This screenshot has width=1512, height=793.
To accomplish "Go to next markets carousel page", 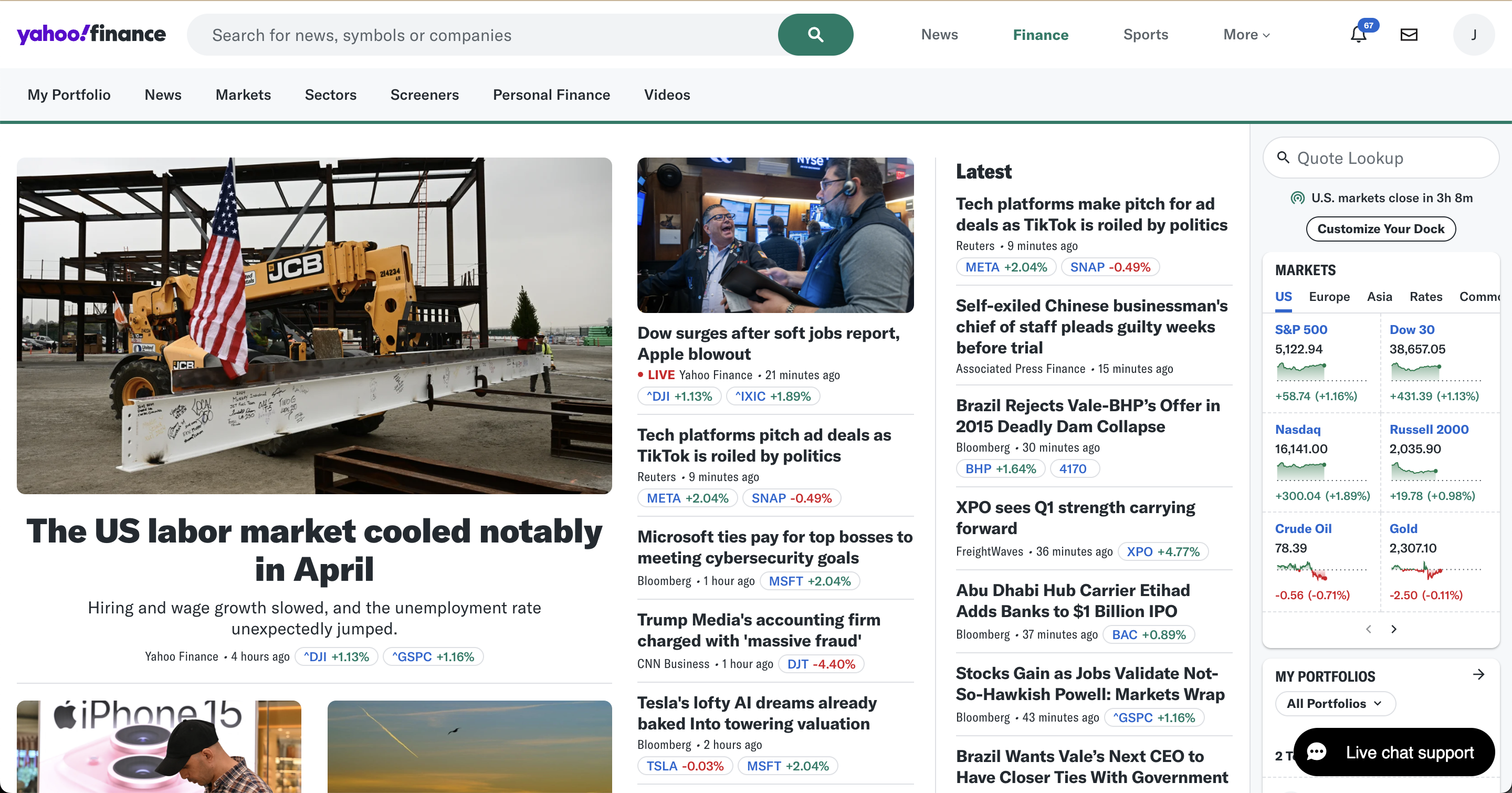I will tap(1393, 629).
